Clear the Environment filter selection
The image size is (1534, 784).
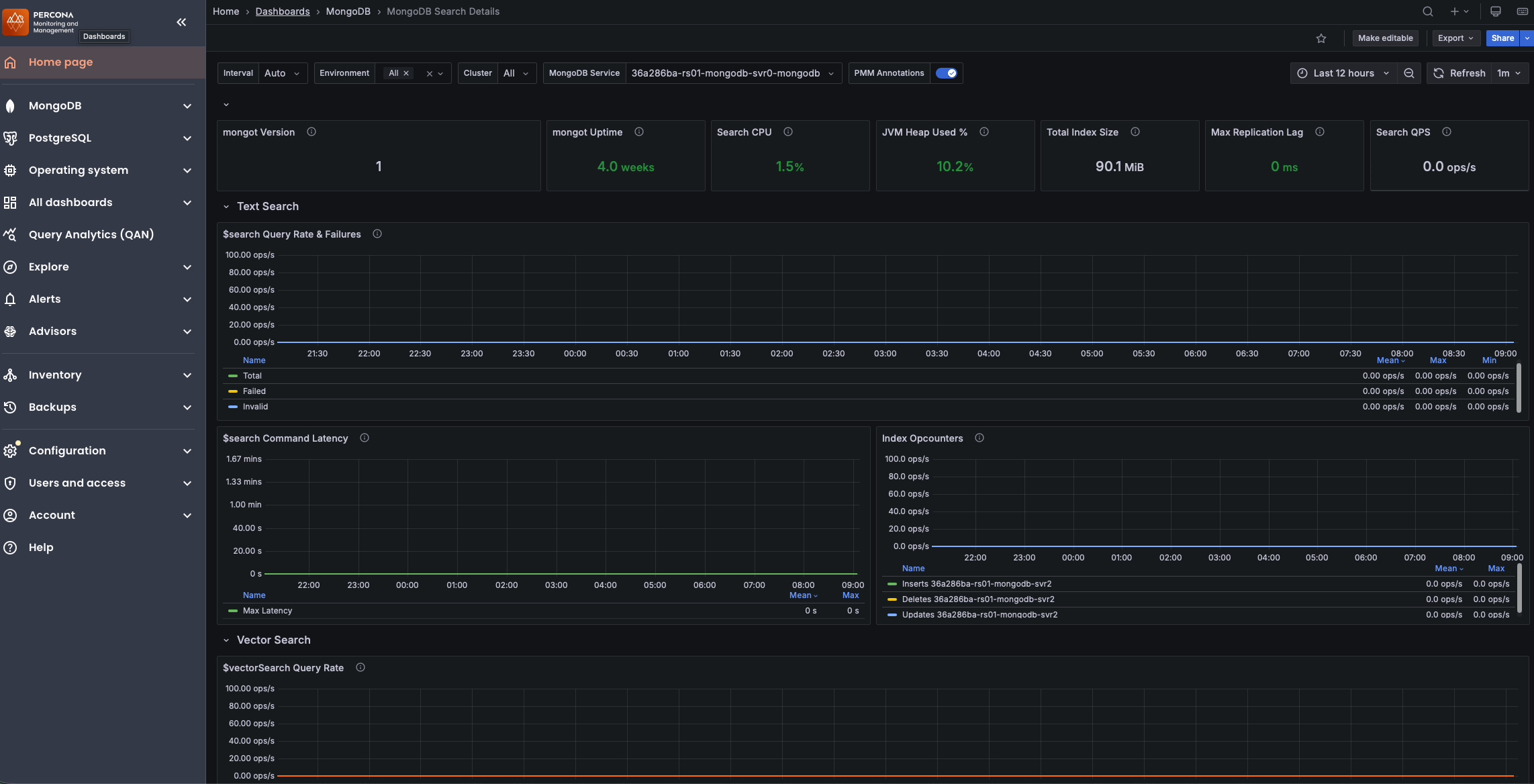point(430,74)
